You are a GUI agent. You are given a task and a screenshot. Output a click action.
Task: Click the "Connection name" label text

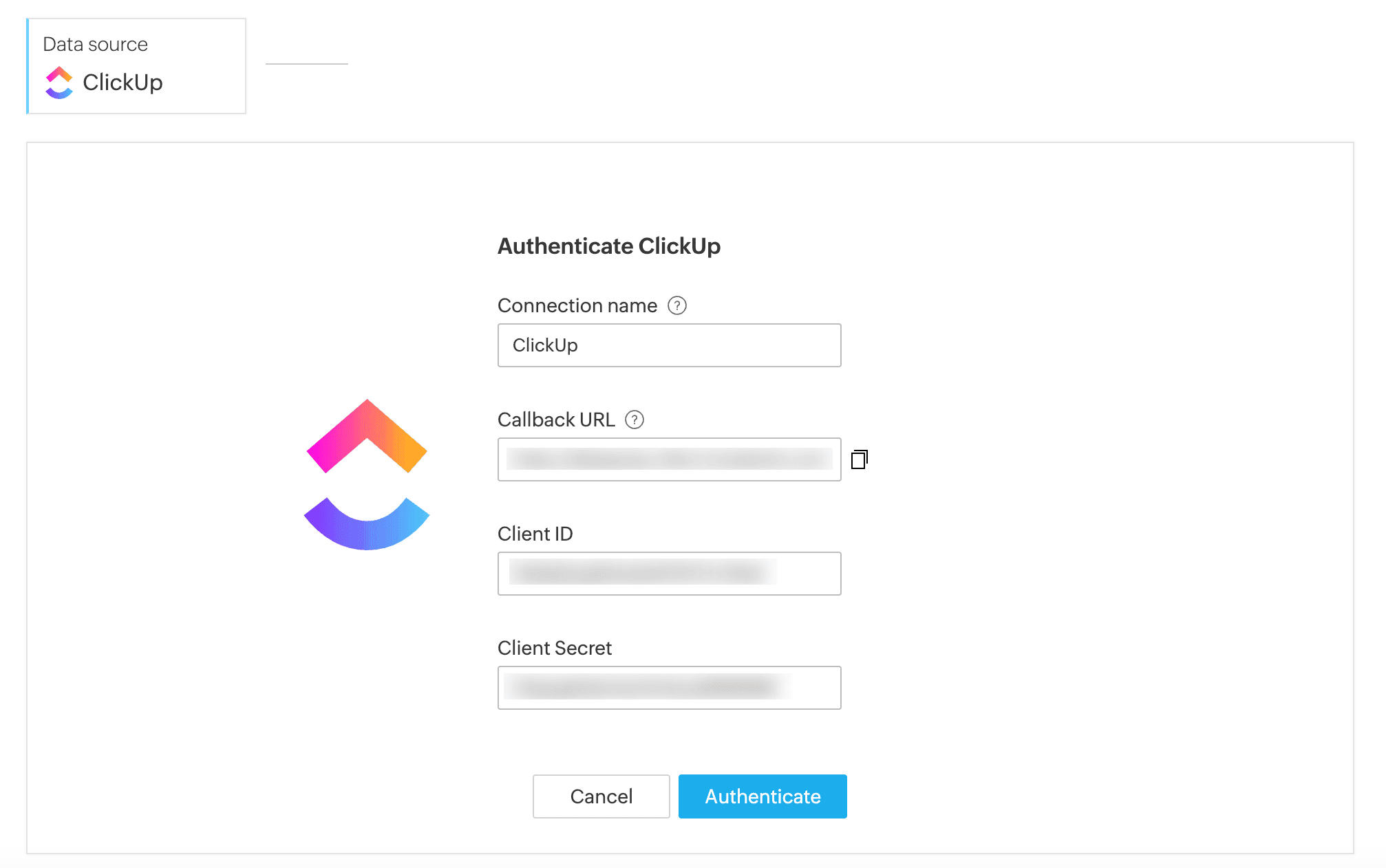pyautogui.click(x=577, y=305)
